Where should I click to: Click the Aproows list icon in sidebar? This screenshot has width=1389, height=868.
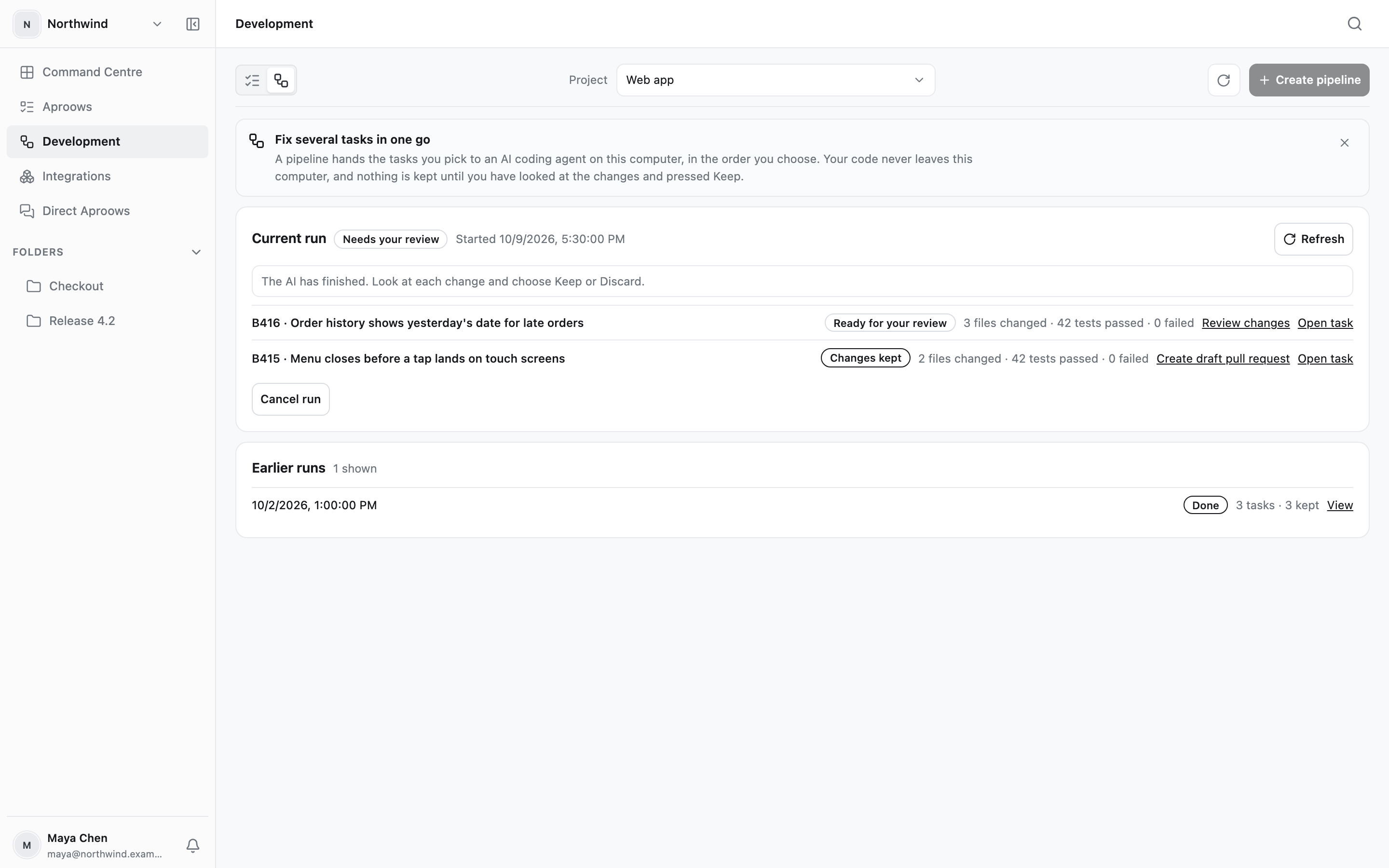click(x=27, y=107)
